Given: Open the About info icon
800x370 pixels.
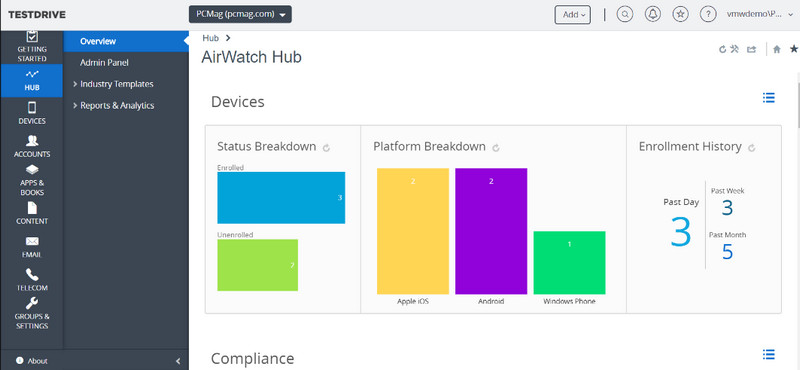Looking at the screenshot, I should point(19,360).
